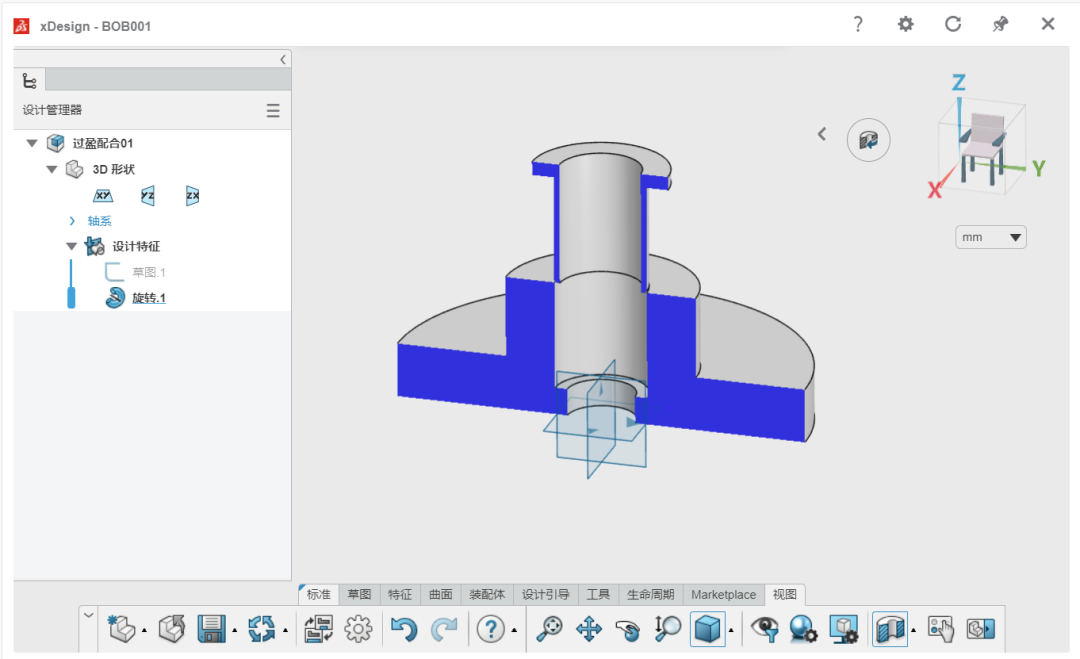Image resolution: width=1080 pixels, height=659 pixels.
Task: Toggle the section view icon
Action: coord(890,629)
